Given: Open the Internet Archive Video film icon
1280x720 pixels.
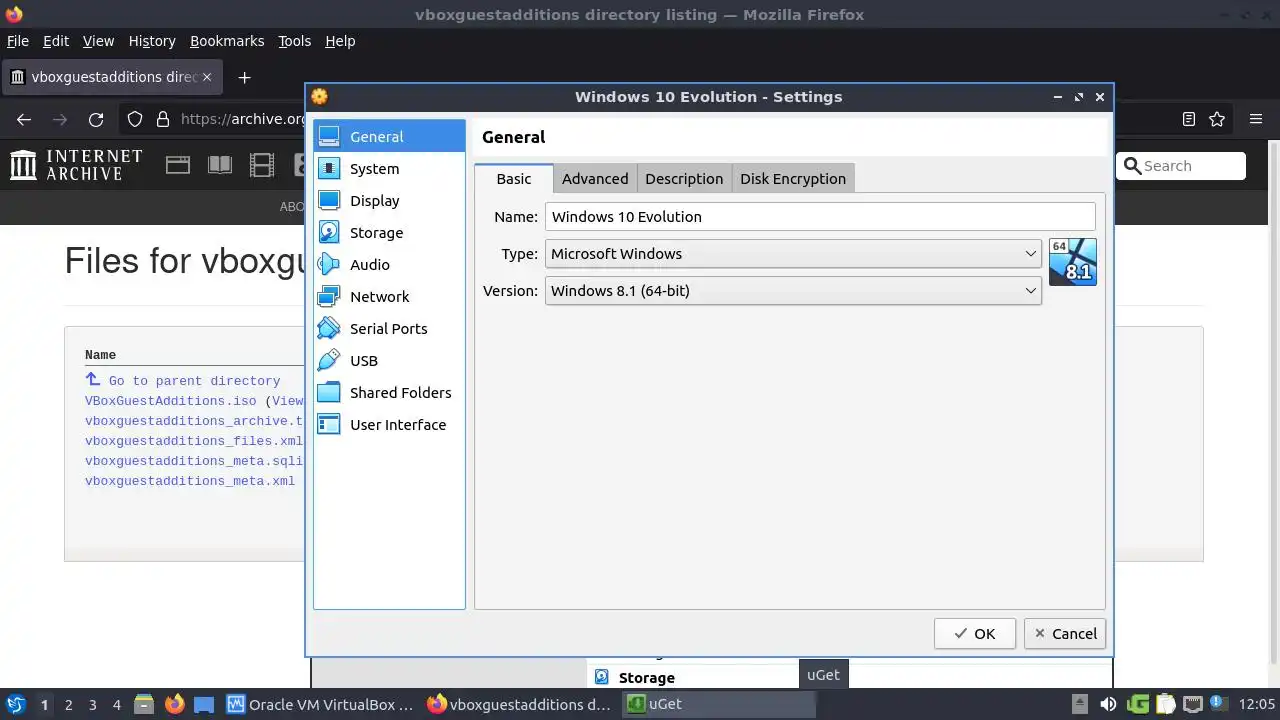Looking at the screenshot, I should click(262, 166).
